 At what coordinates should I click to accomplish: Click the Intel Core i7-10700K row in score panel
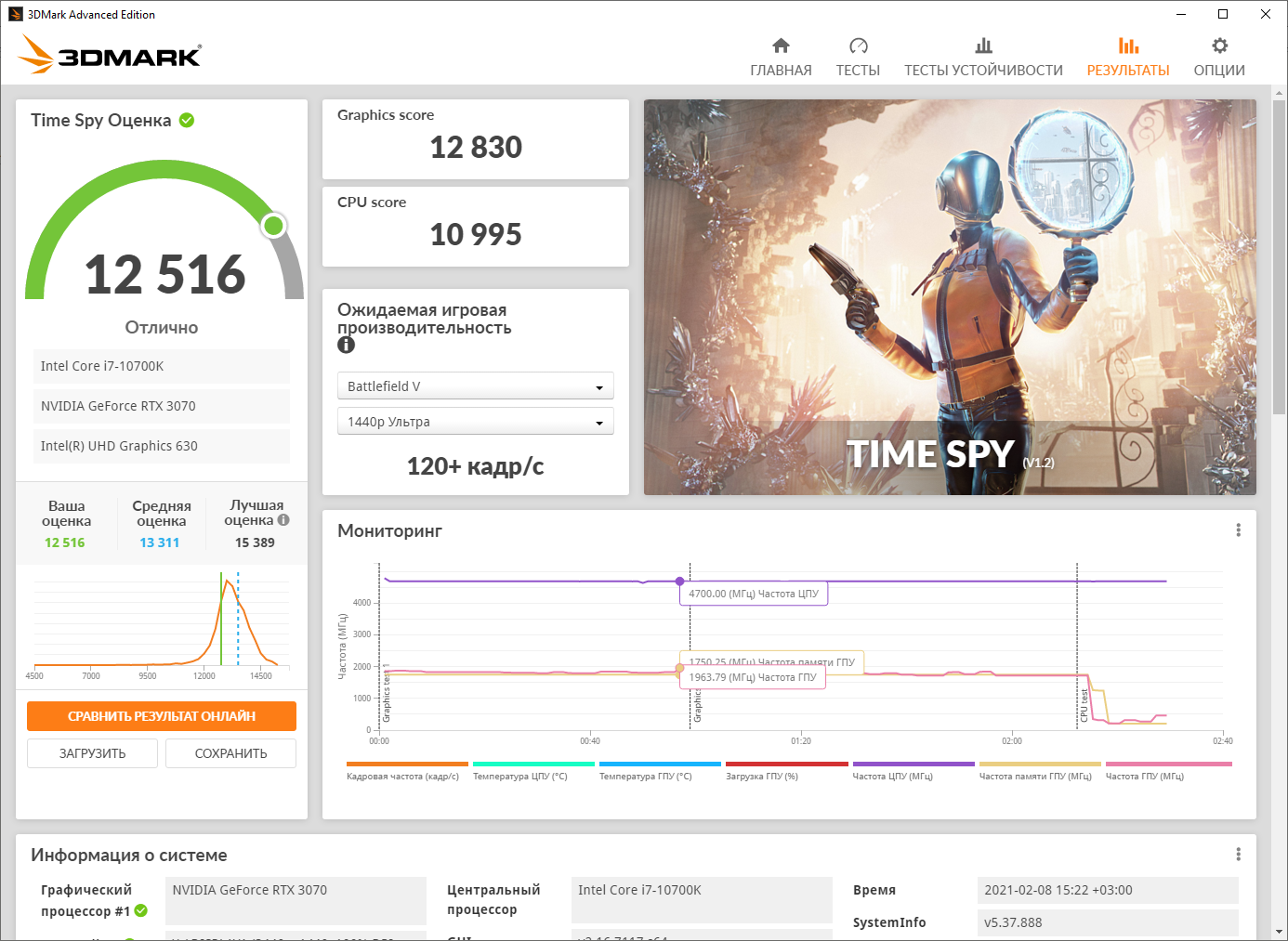pyautogui.click(x=162, y=366)
